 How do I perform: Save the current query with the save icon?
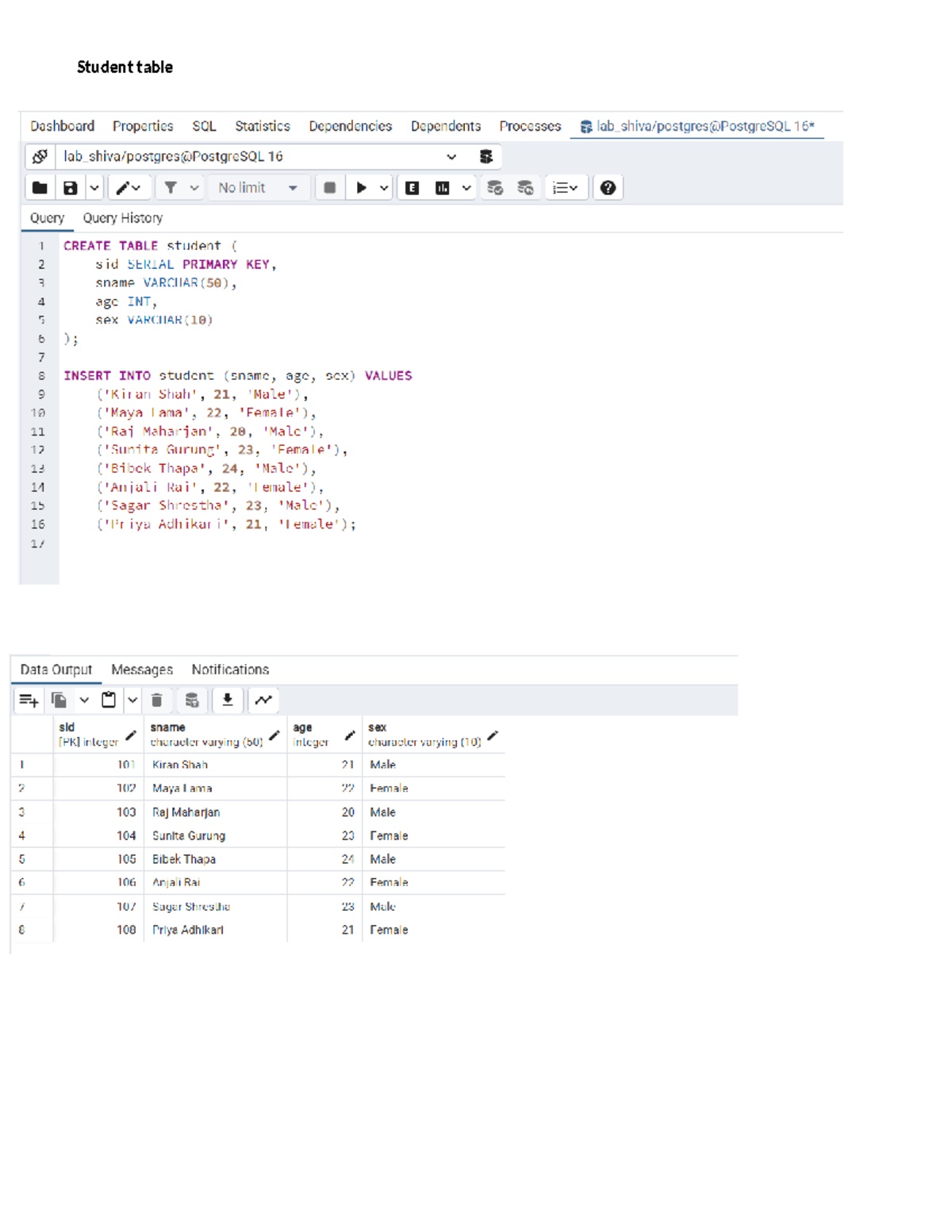70,187
